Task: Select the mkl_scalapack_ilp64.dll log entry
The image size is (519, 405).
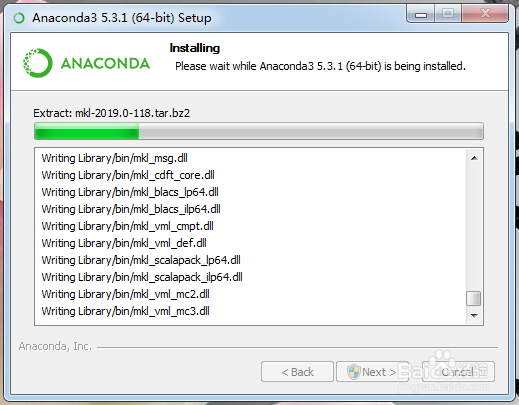Action: [x=142, y=277]
